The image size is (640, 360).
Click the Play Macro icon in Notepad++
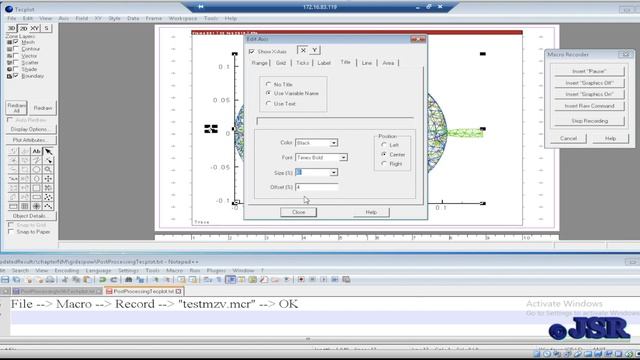pos(324,280)
